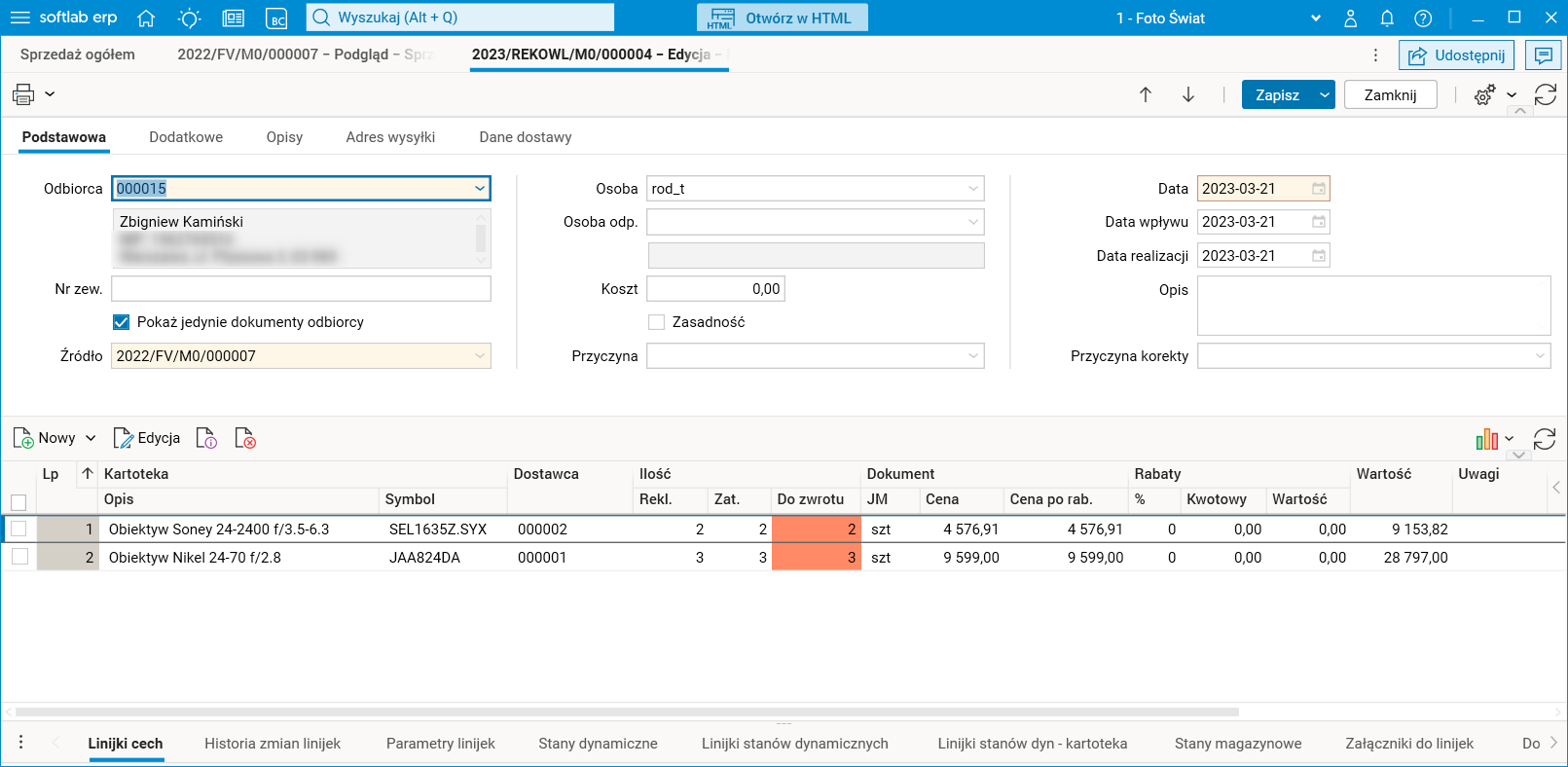
Task: Open the bottom tabs three-dot menu
Action: pyautogui.click(x=21, y=743)
